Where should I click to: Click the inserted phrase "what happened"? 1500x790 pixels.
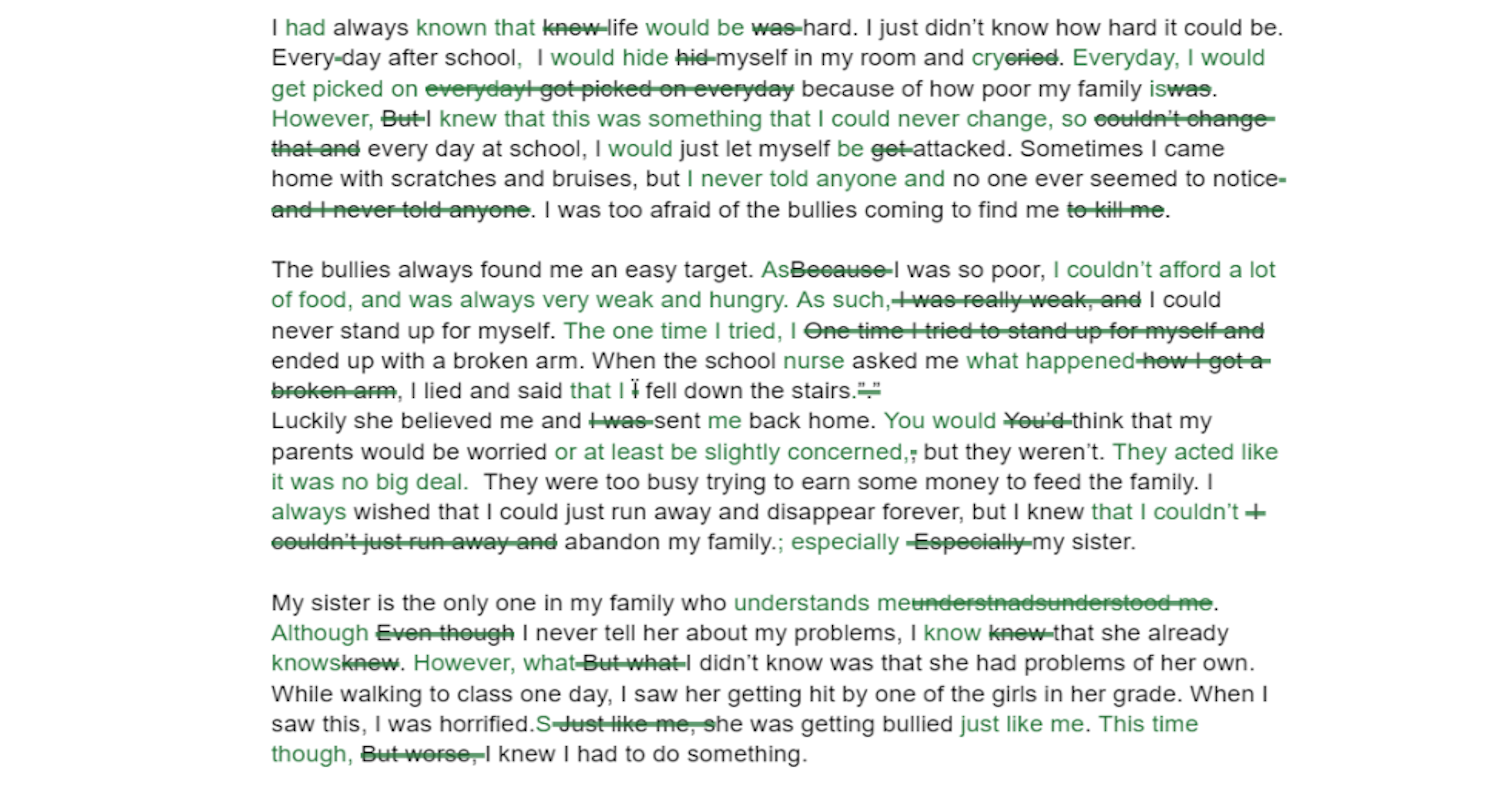point(1050,361)
